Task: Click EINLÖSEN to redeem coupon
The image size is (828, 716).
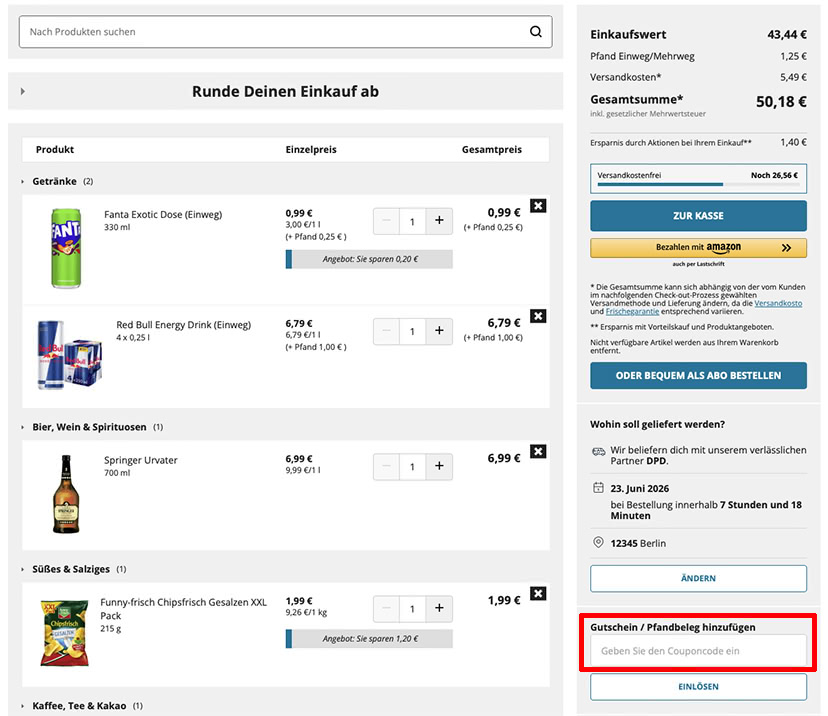Action: pyautogui.click(x=698, y=686)
